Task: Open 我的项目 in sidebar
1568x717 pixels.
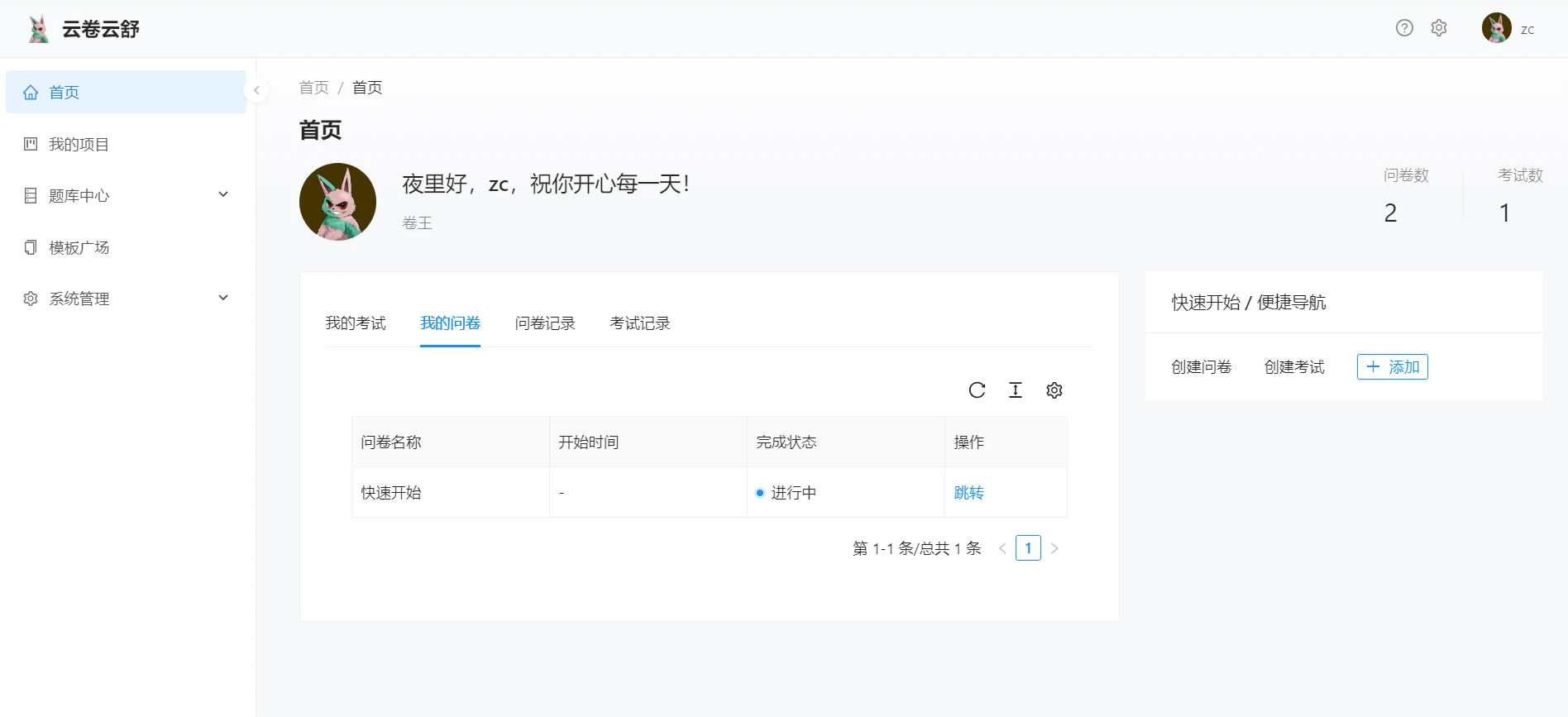Action: click(79, 145)
